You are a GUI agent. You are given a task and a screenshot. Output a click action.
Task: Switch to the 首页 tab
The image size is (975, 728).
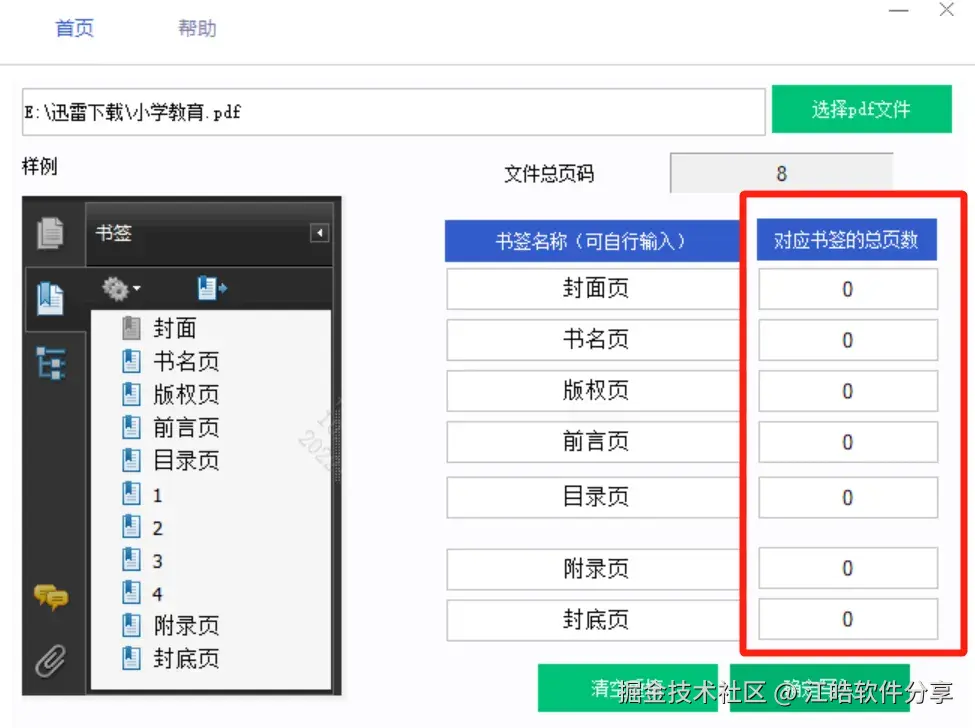[74, 28]
